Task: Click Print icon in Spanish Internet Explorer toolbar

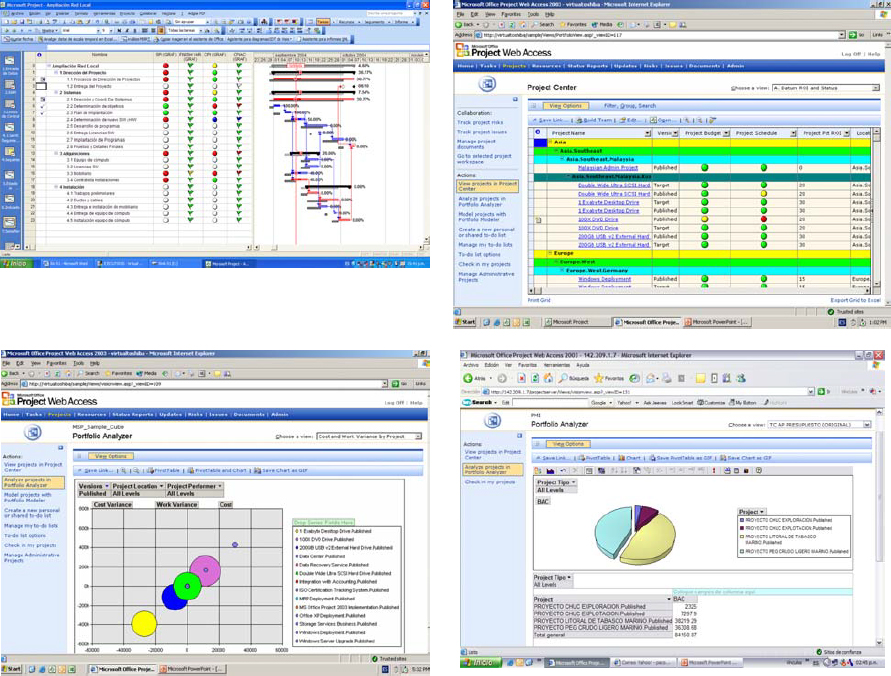Action: (667, 378)
